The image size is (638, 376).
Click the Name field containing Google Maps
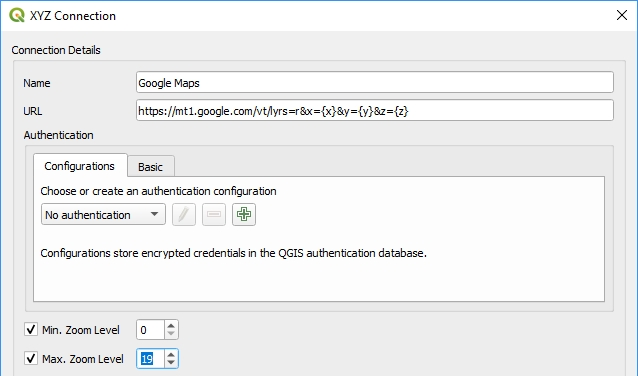coord(375,82)
